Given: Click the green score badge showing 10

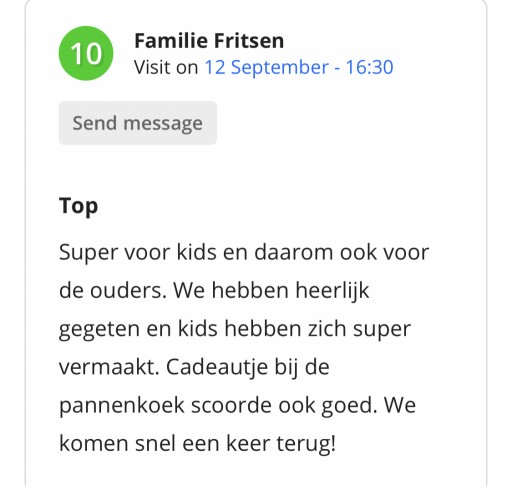Looking at the screenshot, I should click(86, 53).
